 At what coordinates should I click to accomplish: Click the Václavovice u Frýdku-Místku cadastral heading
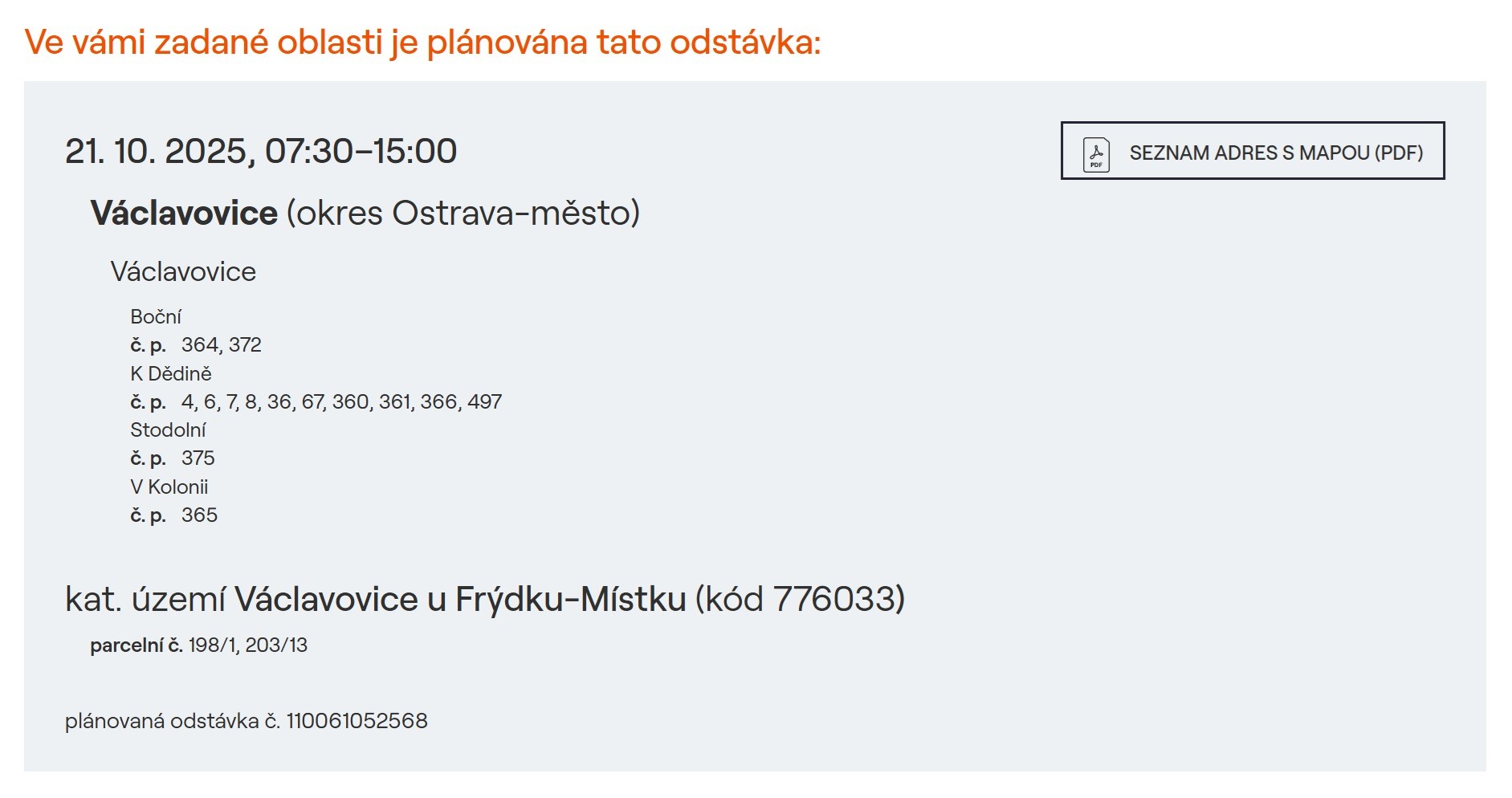pyautogui.click(x=459, y=599)
